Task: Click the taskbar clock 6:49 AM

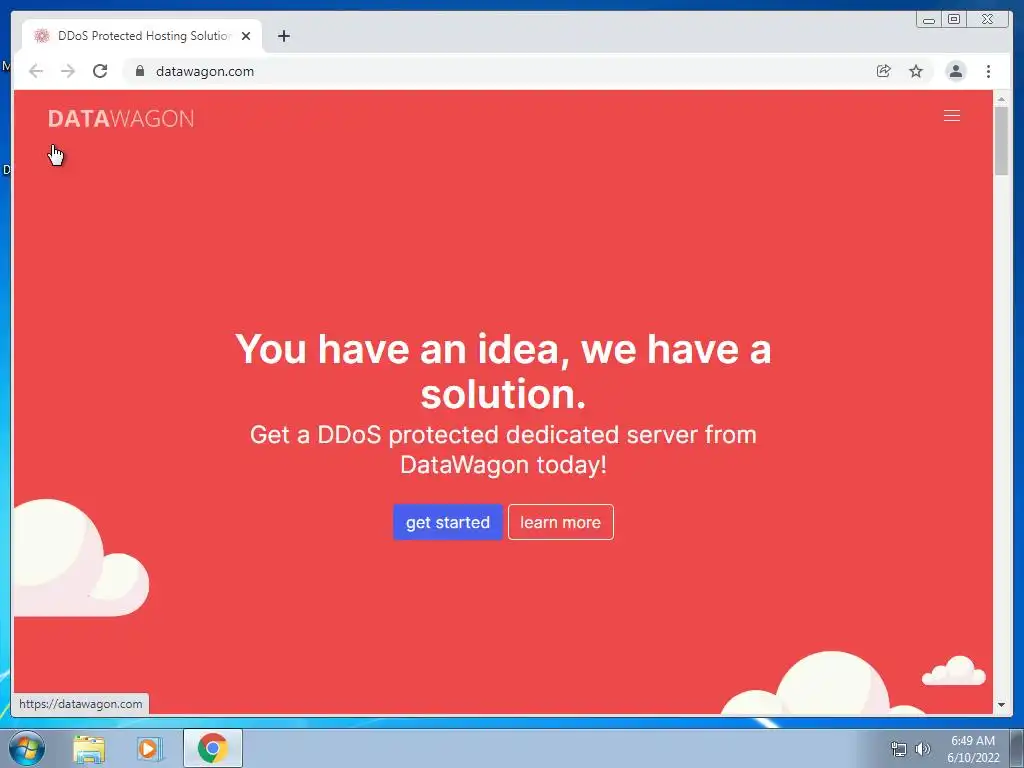Action: click(973, 749)
